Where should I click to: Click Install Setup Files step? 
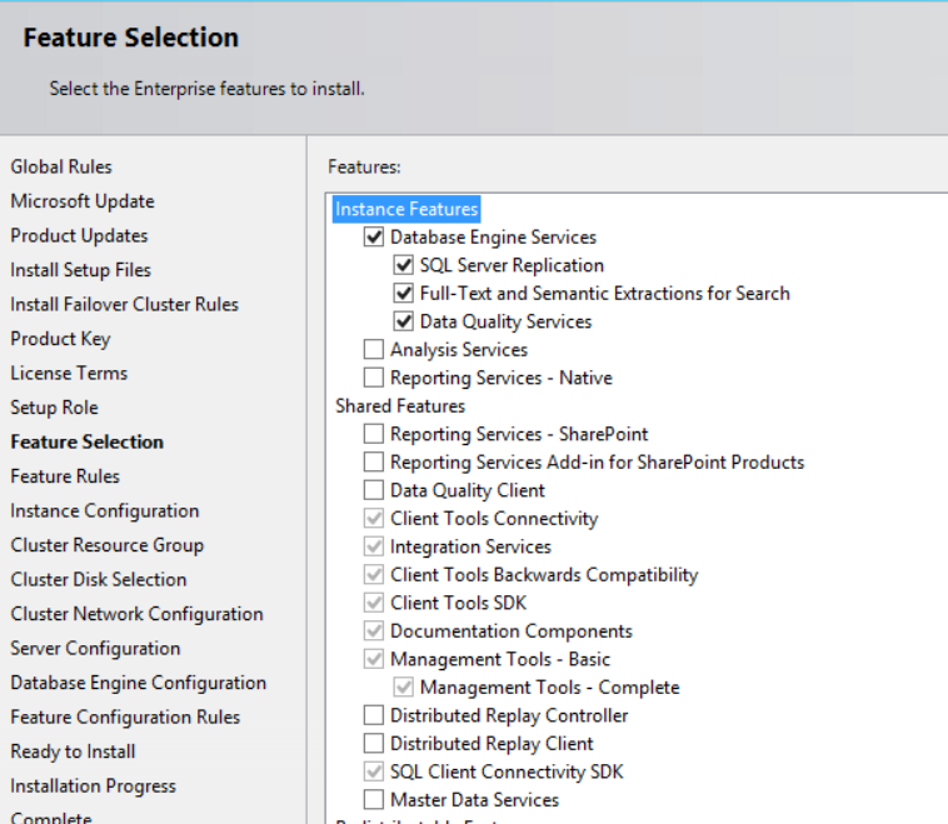[x=80, y=270]
